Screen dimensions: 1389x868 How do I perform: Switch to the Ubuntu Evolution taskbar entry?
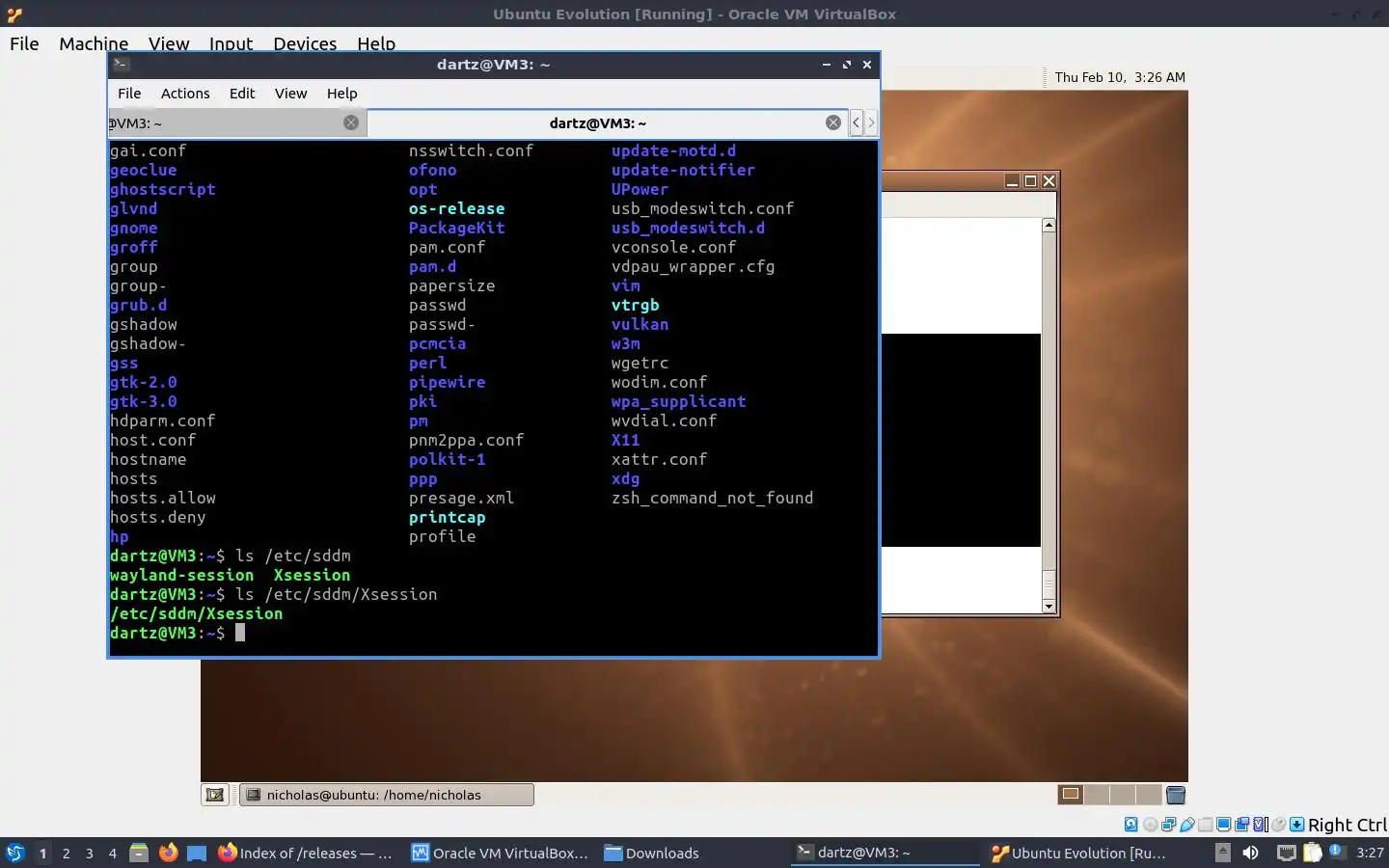[x=1078, y=853]
